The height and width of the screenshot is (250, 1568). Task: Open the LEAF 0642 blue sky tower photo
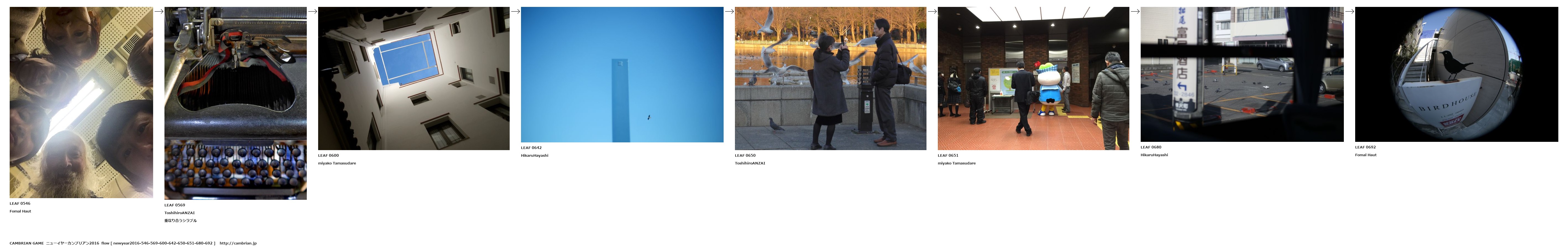[622, 75]
